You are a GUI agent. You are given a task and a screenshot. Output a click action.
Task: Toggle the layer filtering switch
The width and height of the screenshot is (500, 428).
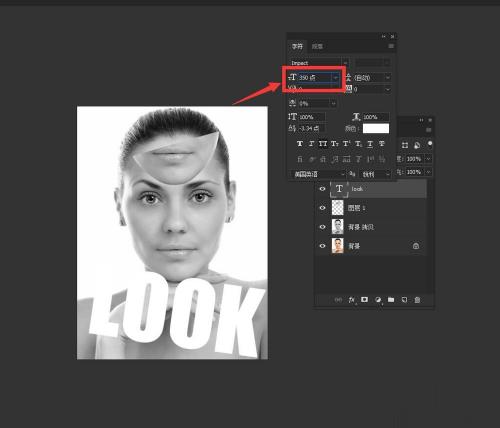click(x=430, y=144)
